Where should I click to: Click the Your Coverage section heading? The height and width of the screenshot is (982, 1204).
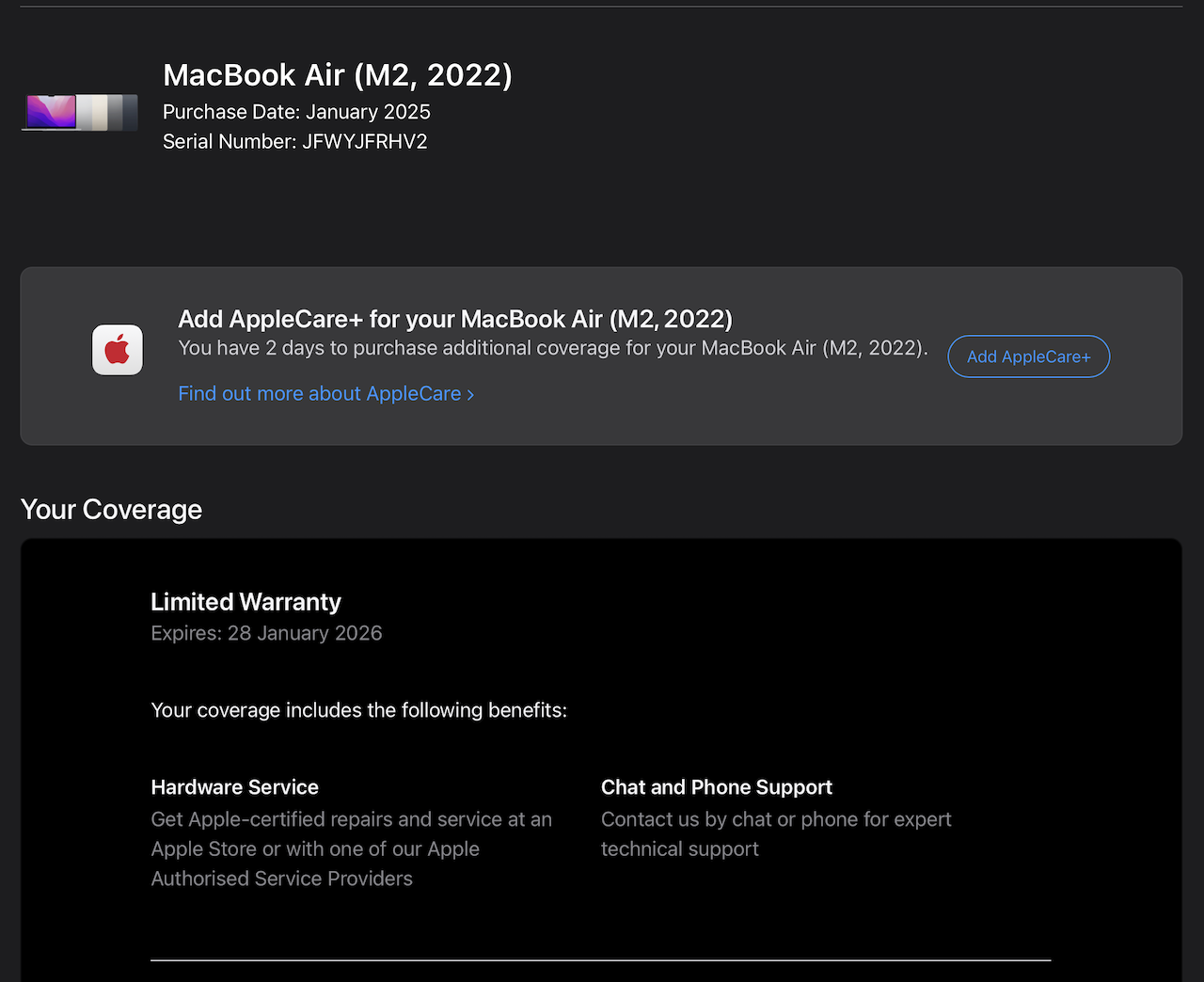[112, 509]
